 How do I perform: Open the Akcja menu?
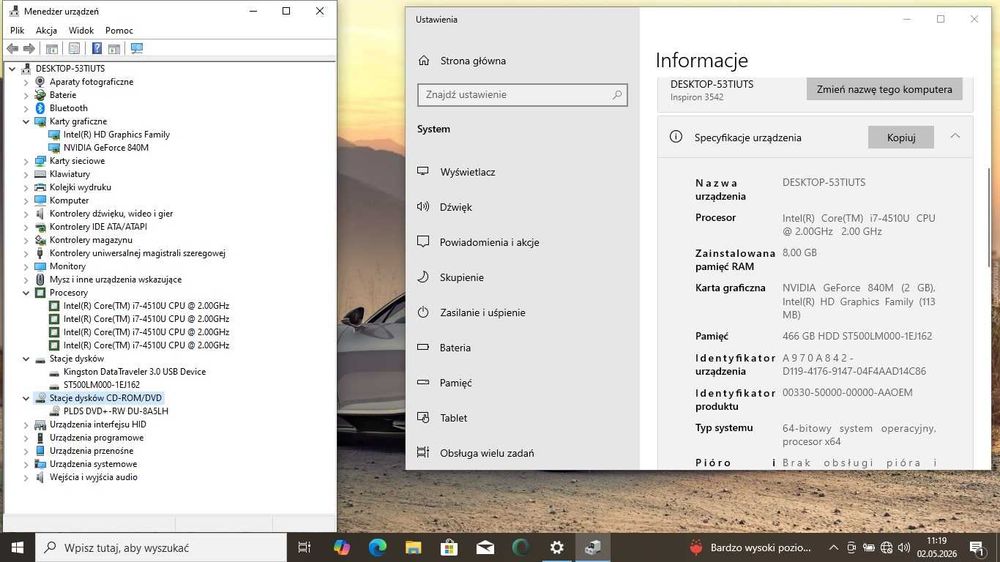coord(46,30)
